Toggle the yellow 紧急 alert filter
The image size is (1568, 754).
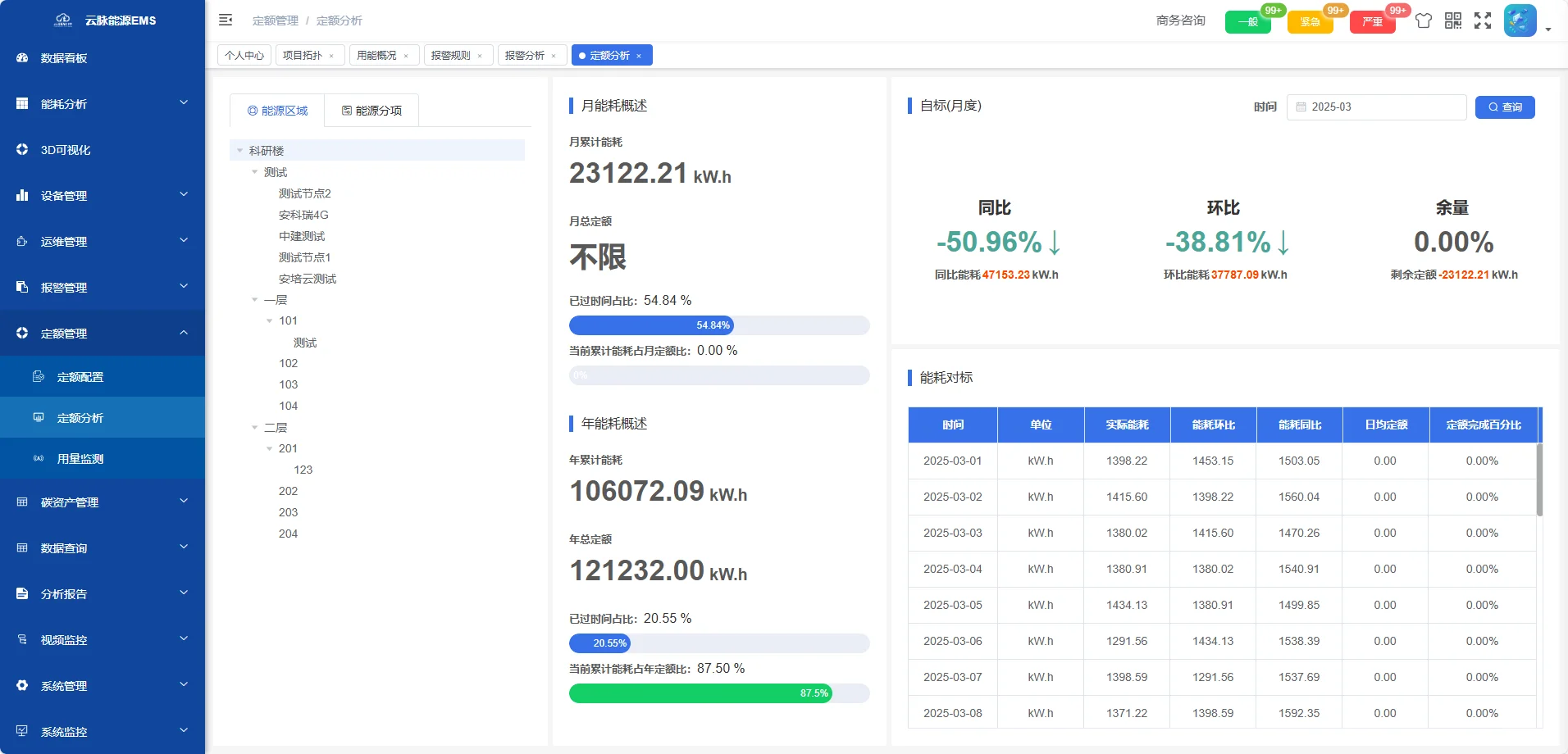pos(1311,22)
